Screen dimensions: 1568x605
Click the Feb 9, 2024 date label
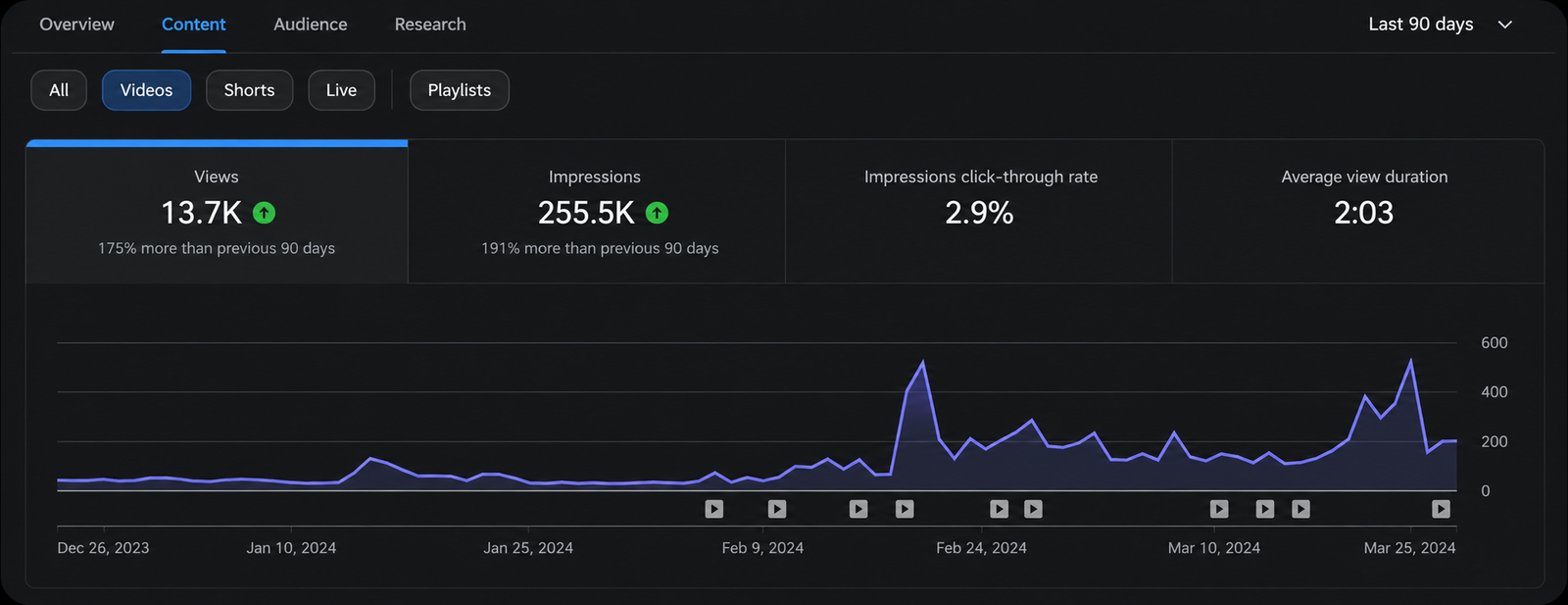pos(762,548)
